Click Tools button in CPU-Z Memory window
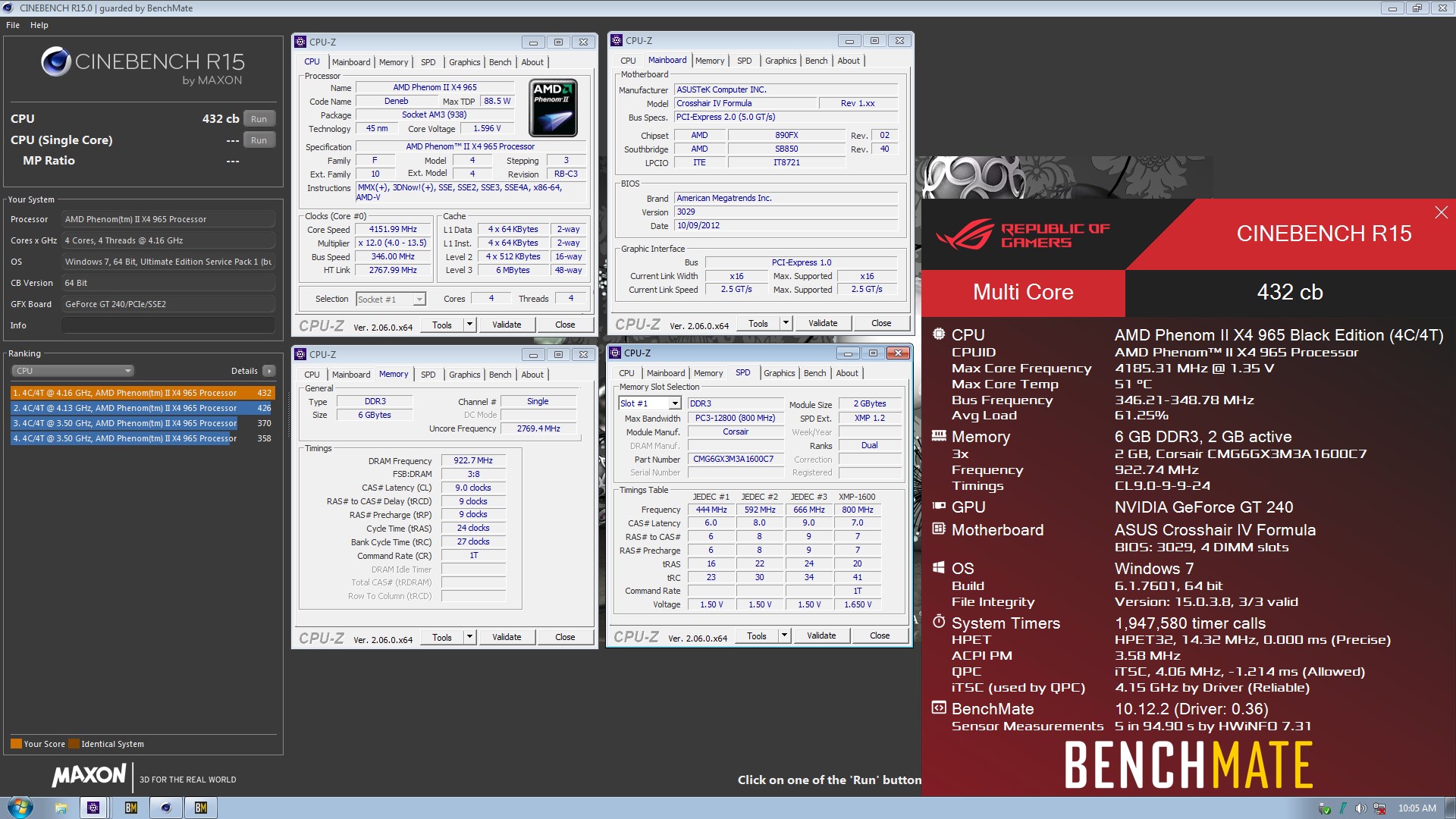The height and width of the screenshot is (819, 1456). [442, 637]
